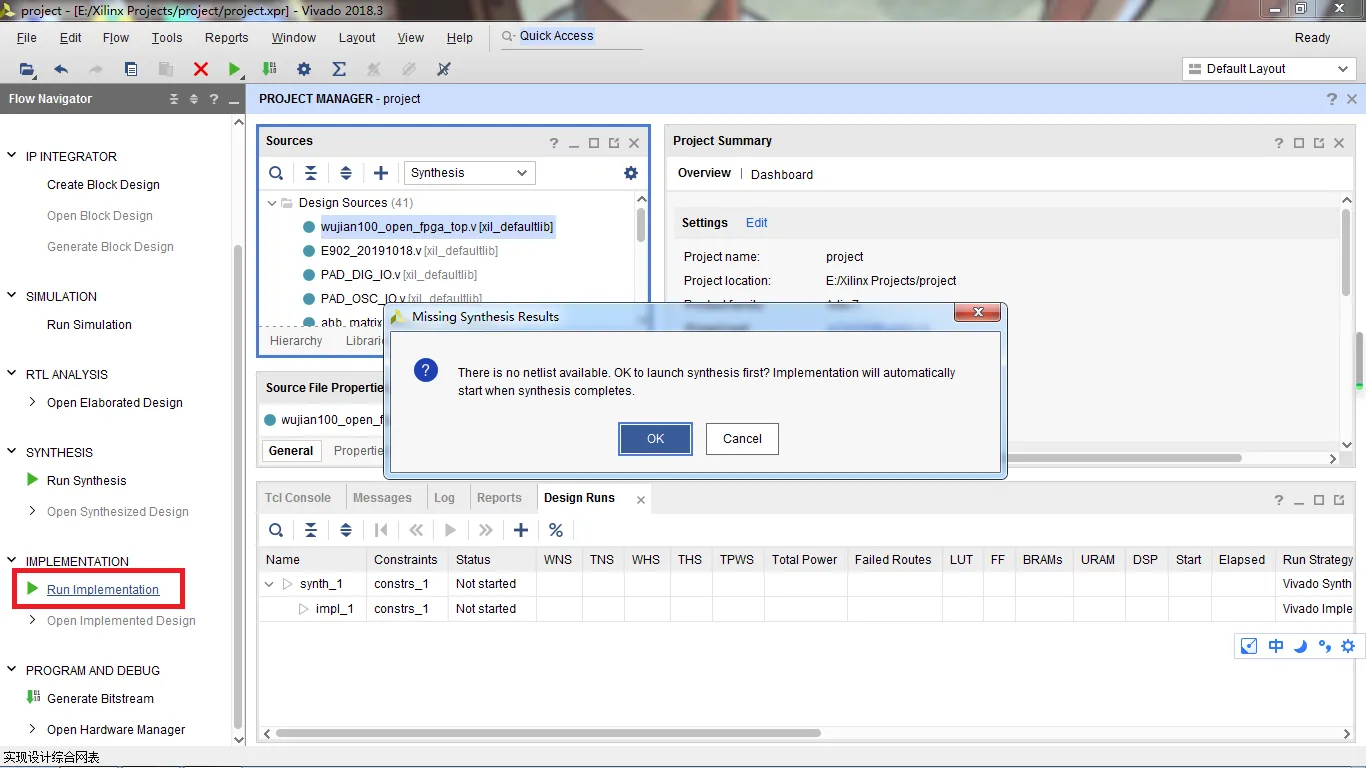Click the Flow Navigator expand-all icon
Image resolution: width=1366 pixels, height=768 pixels.
point(194,99)
